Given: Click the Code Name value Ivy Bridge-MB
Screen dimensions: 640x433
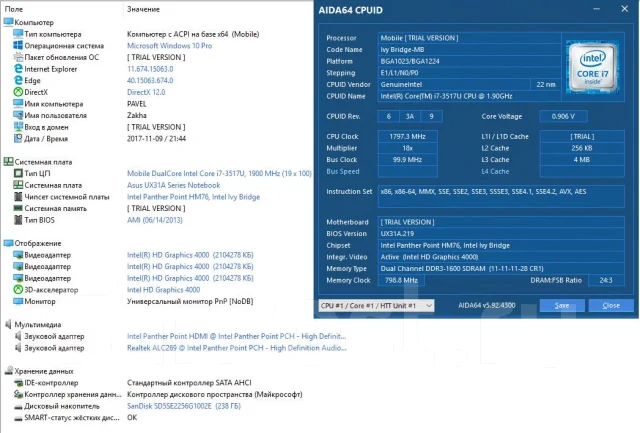Looking at the screenshot, I should click(x=469, y=49).
